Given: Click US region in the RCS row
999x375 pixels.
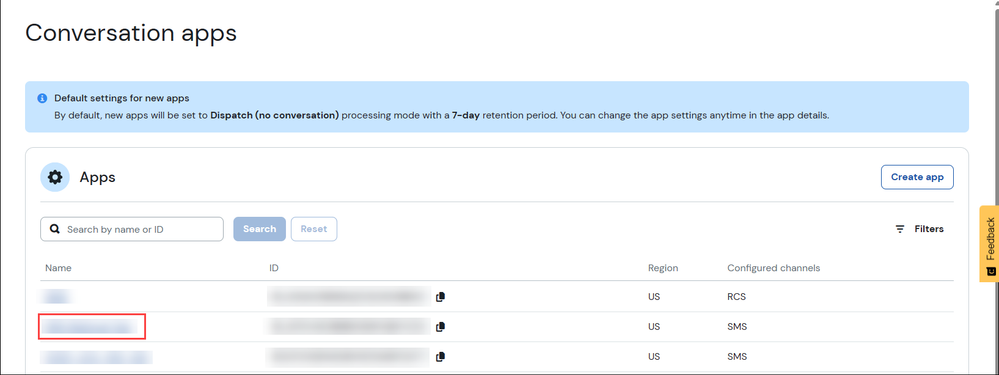Looking at the screenshot, I should (654, 297).
